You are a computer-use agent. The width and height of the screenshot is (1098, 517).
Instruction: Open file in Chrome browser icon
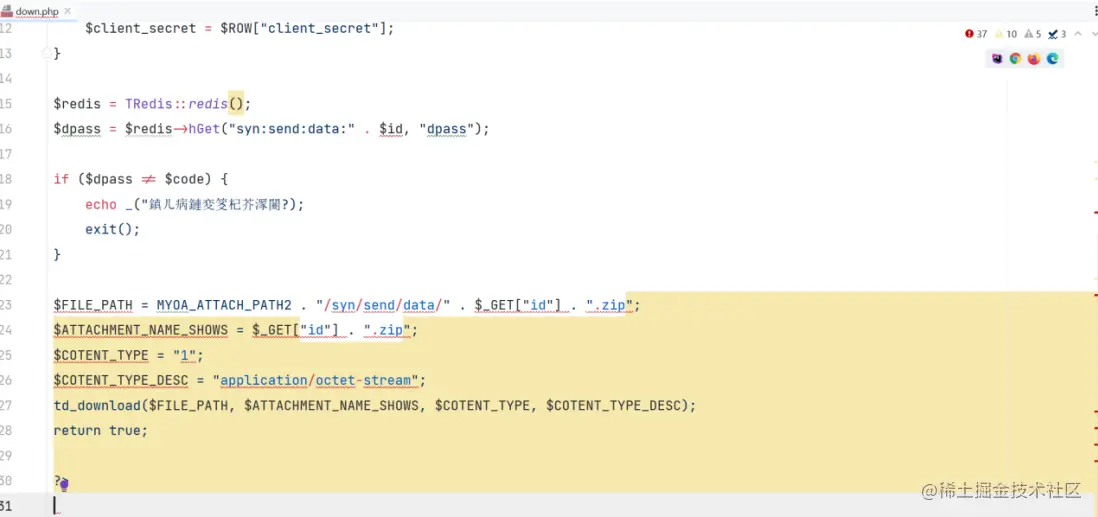point(1015,59)
